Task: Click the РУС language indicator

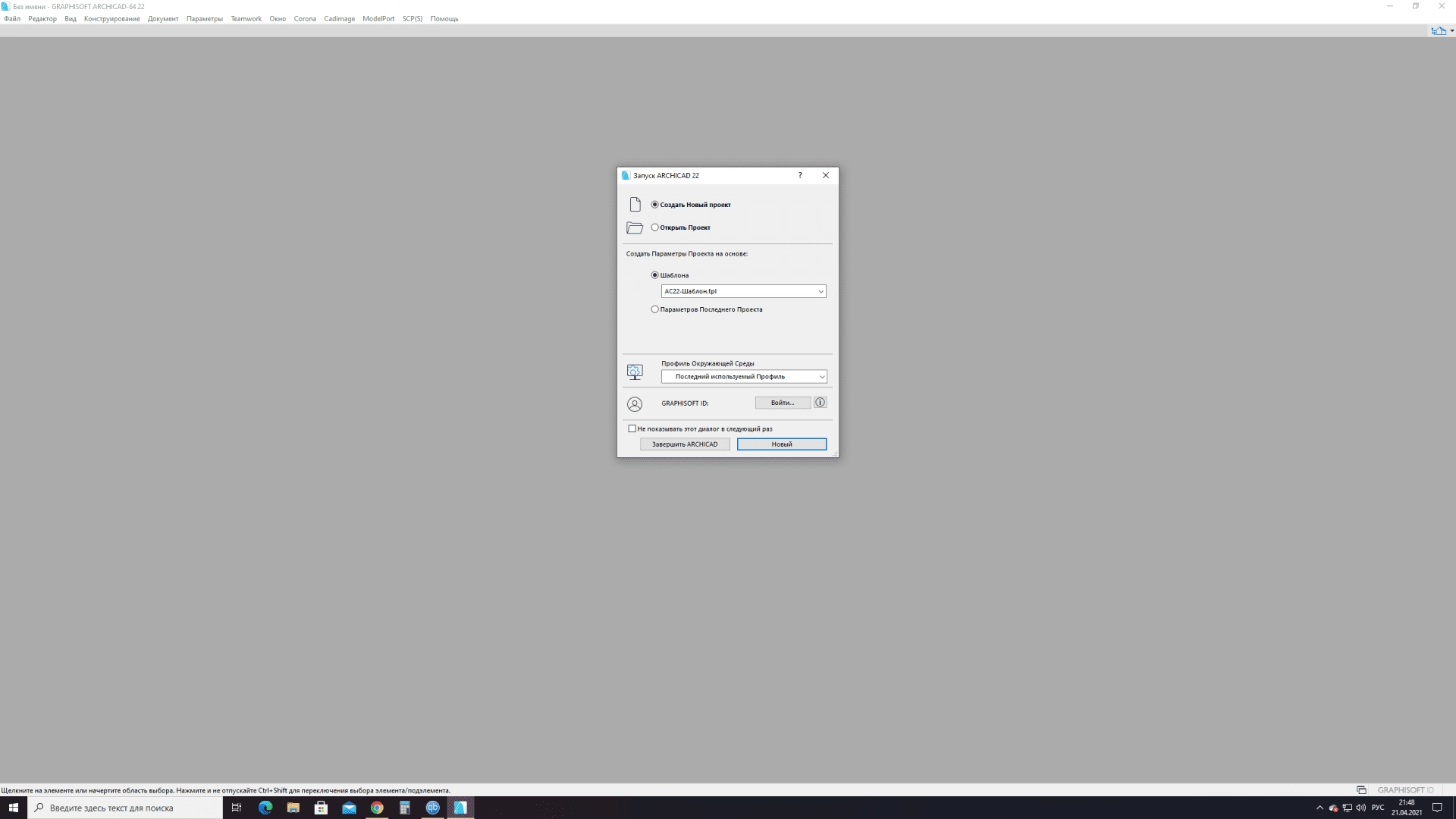Action: (x=1378, y=808)
